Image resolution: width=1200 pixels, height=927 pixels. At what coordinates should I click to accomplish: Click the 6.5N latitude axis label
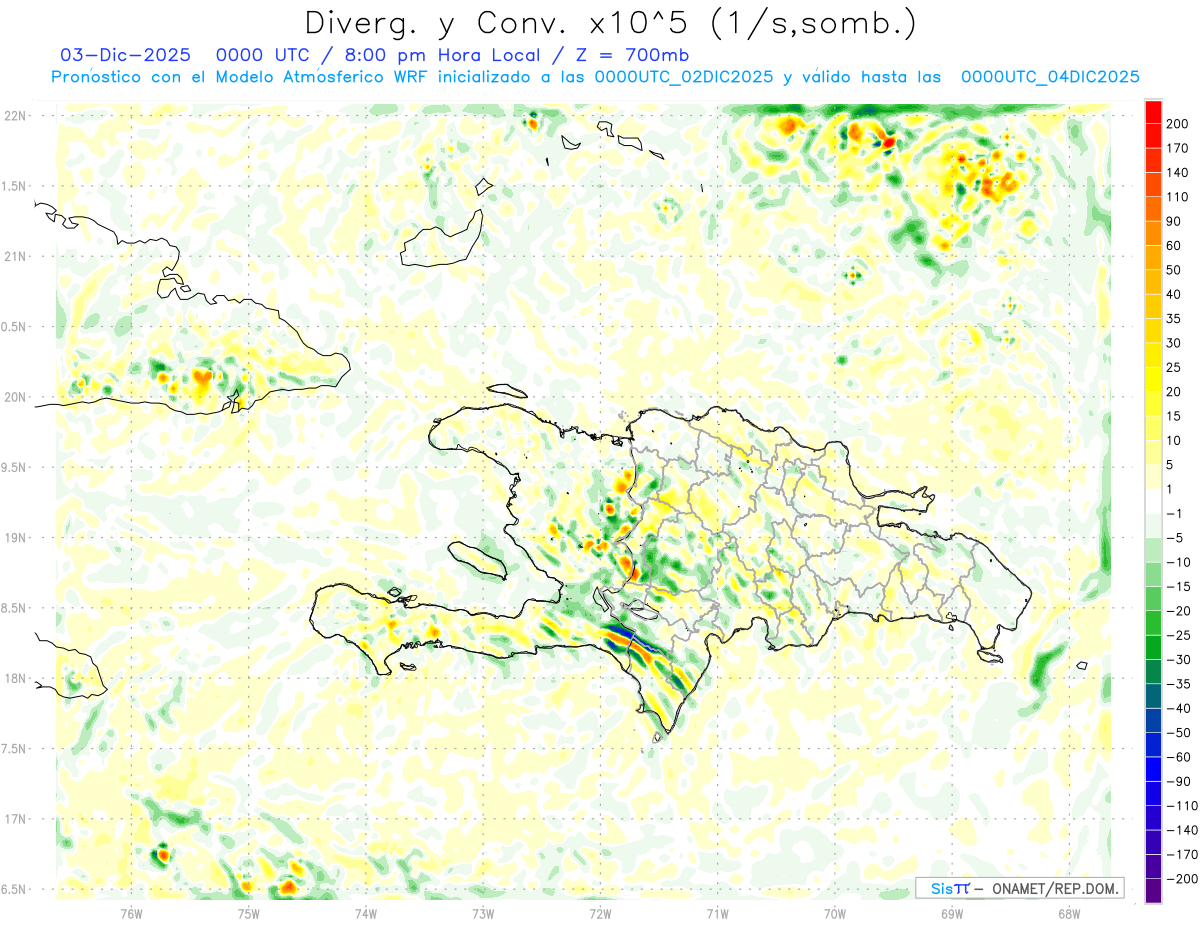(15, 889)
